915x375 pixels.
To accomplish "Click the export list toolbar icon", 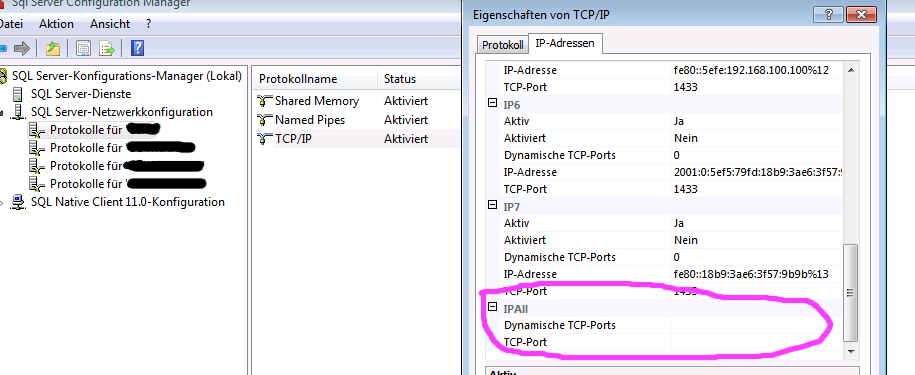I will click(107, 48).
